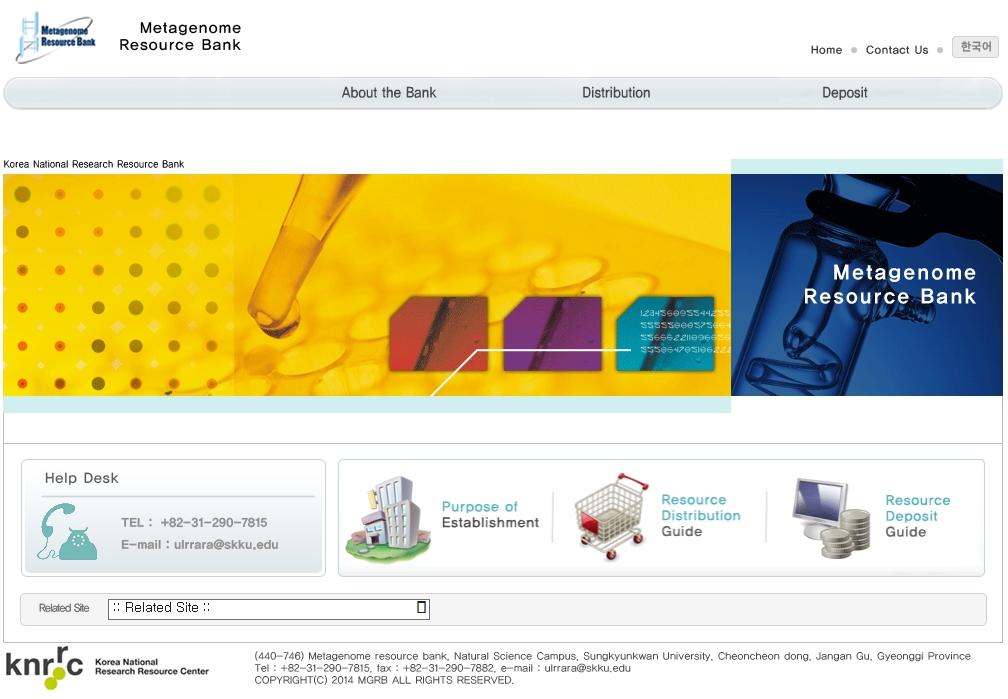Open the Contact Us link
Screen dimensions: 1008x699
click(x=897, y=50)
